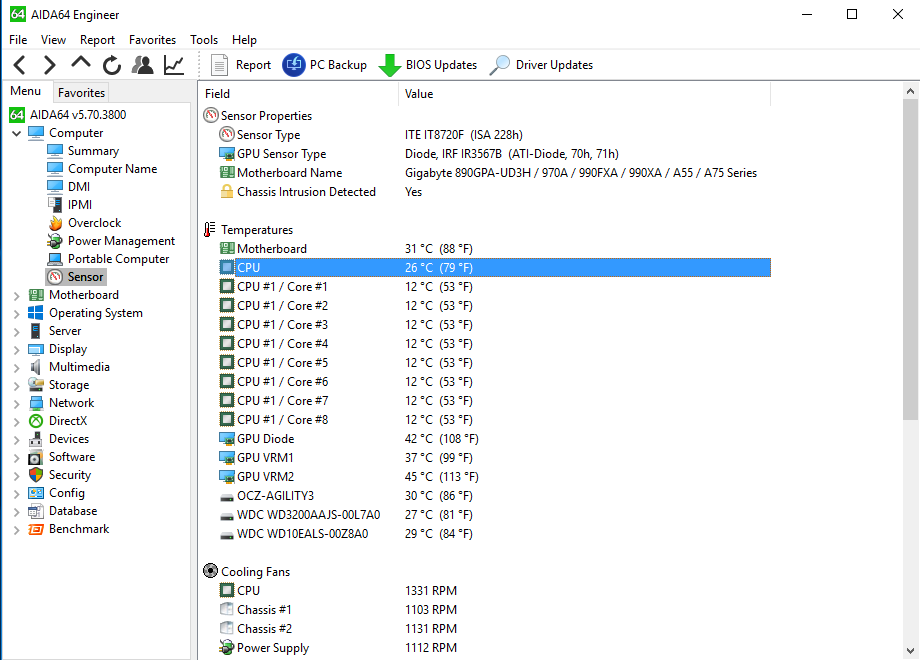Image resolution: width=920 pixels, height=660 pixels.
Task: Open the Report menu
Action: click(97, 40)
